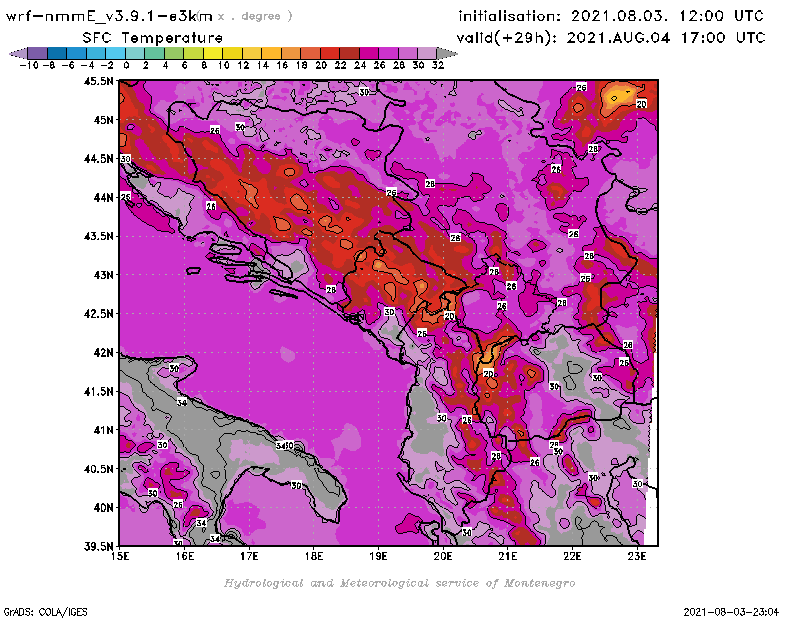Pick the legend swatch between 30 and 32
The height and width of the screenshot is (618, 800).
[427, 53]
